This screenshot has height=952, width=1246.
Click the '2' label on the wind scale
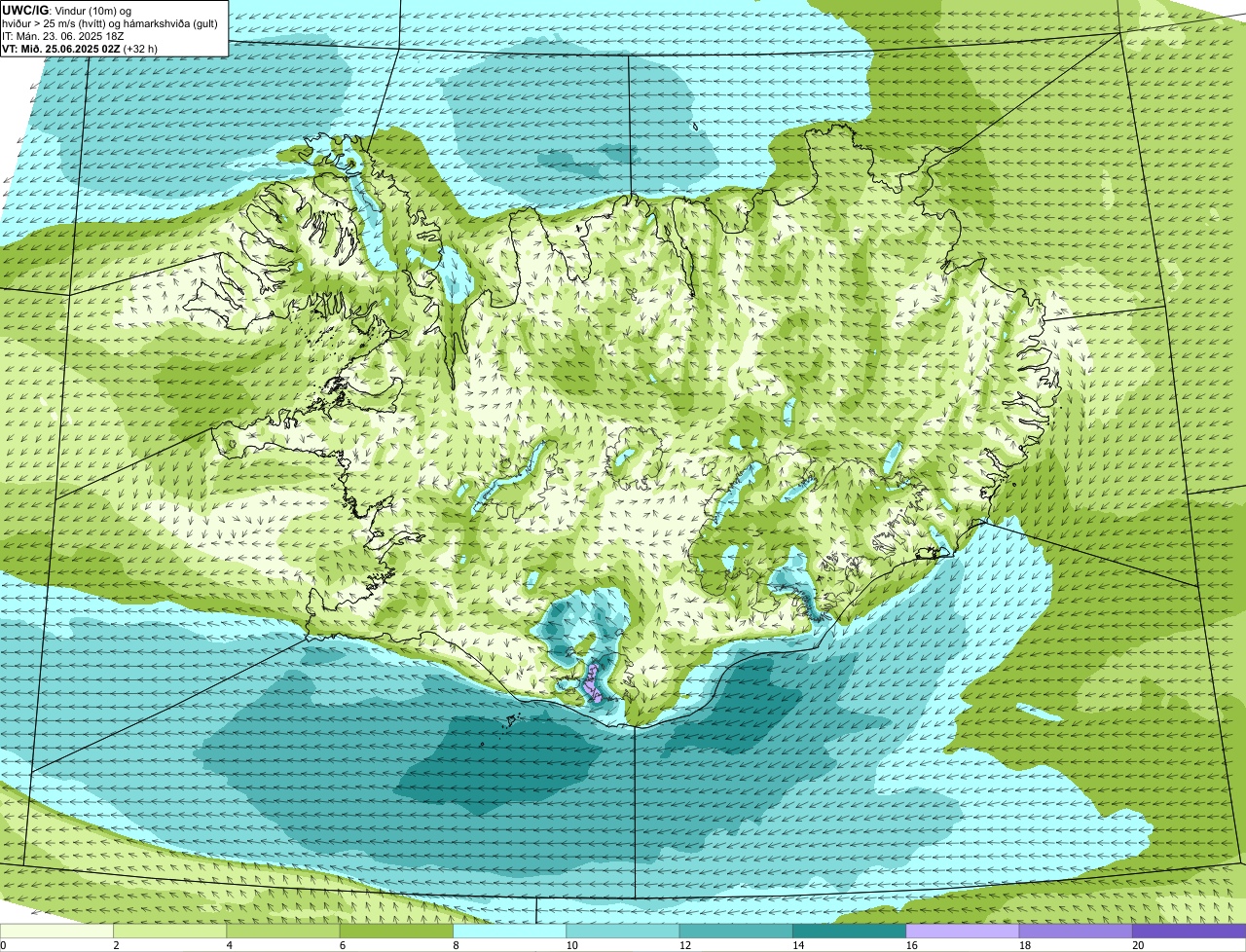pyautogui.click(x=116, y=945)
